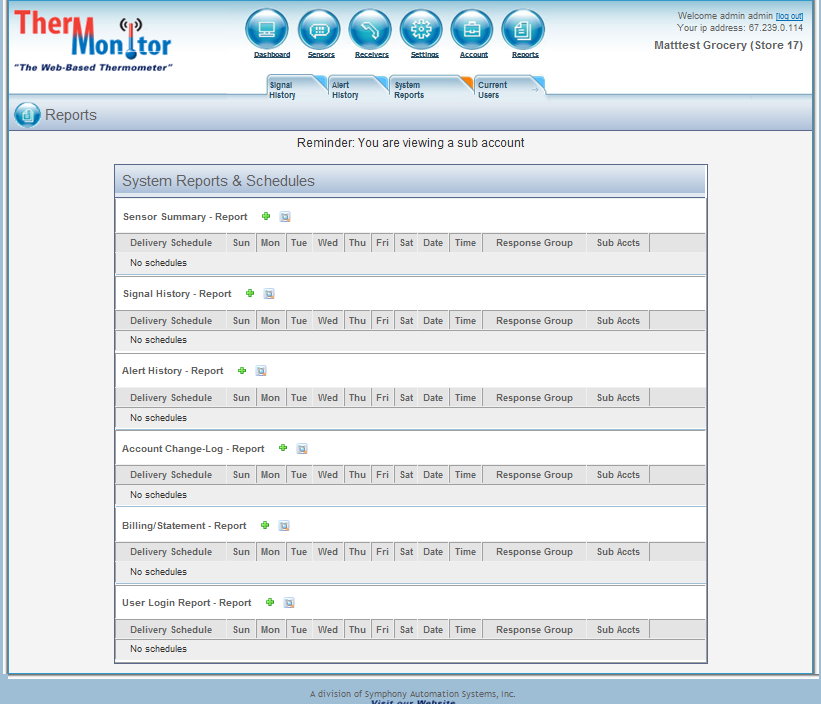Click the log out link

tap(789, 16)
